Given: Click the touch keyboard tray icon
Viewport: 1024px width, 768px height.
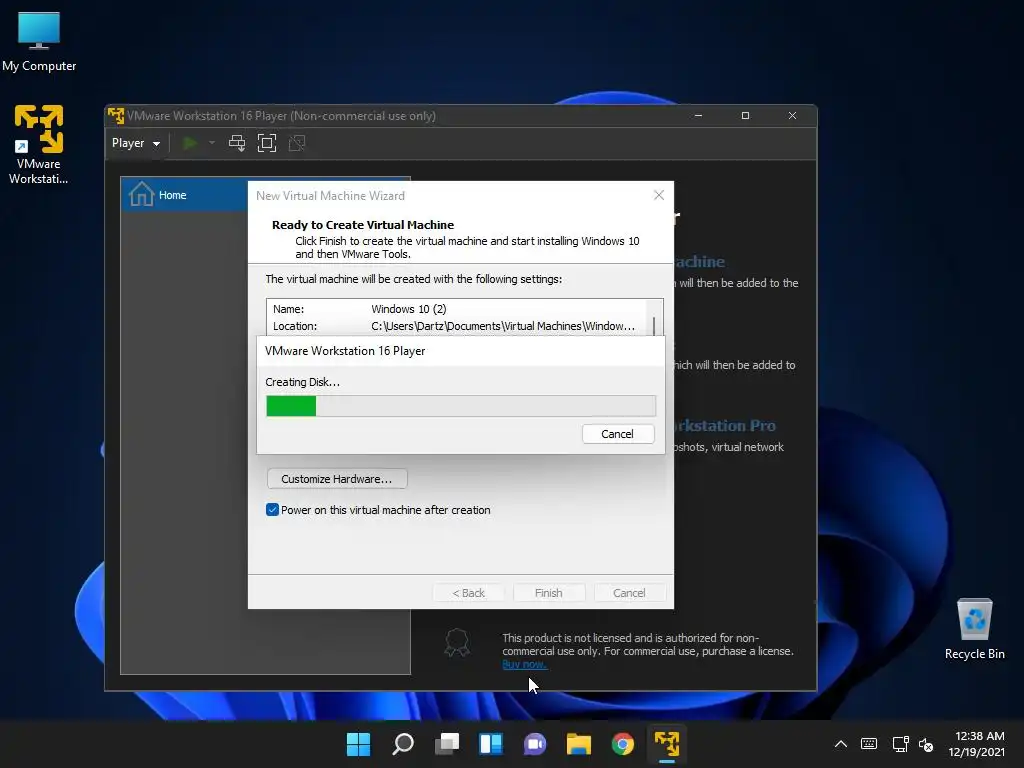Looking at the screenshot, I should pyautogui.click(x=869, y=744).
